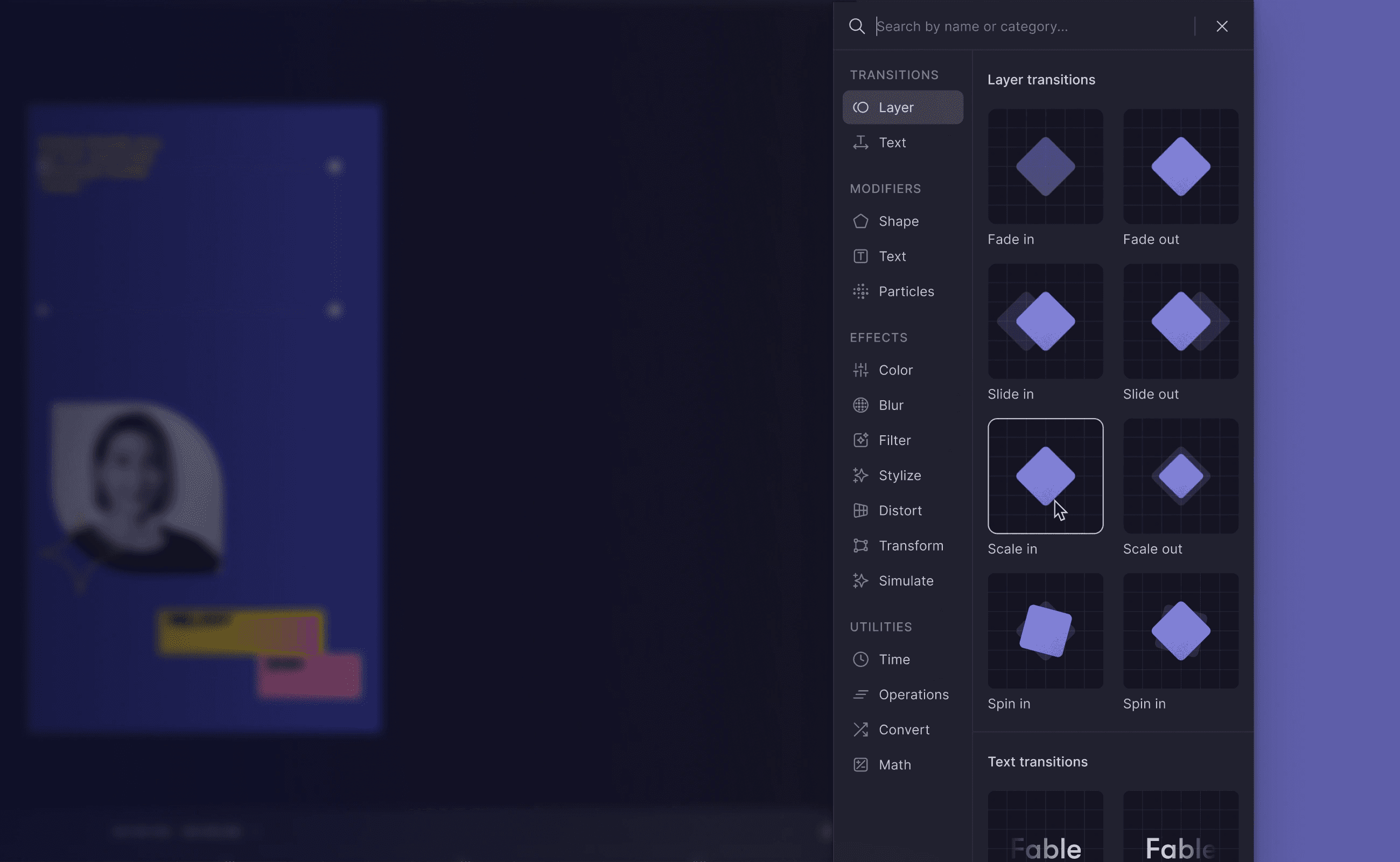Open the Time utilities category

[x=893, y=659]
